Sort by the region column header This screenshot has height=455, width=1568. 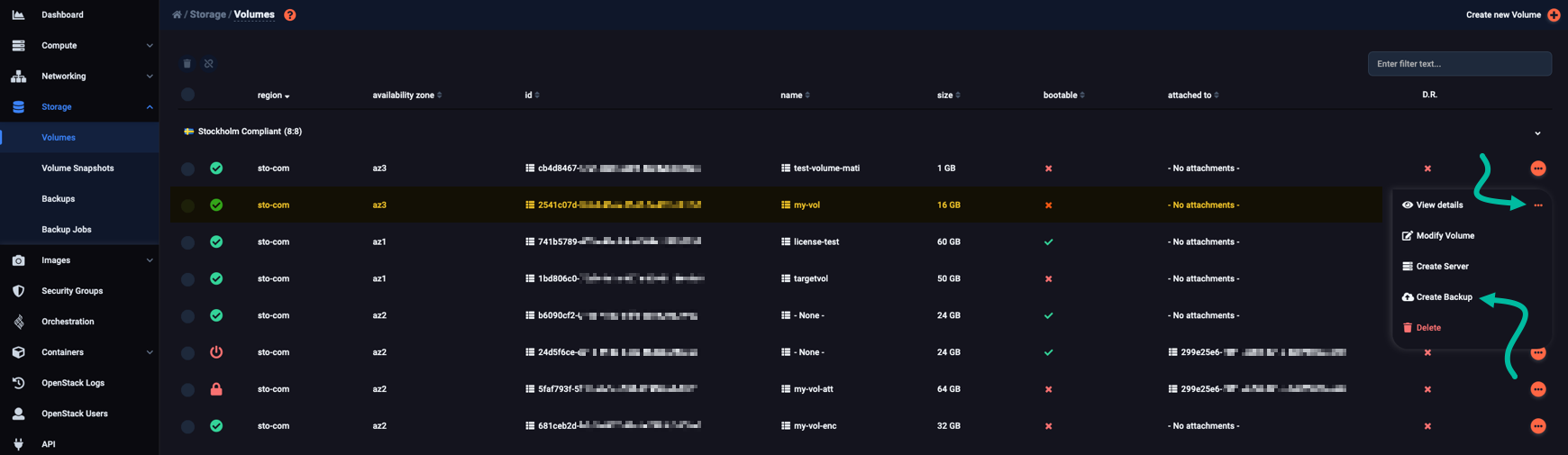(273, 96)
